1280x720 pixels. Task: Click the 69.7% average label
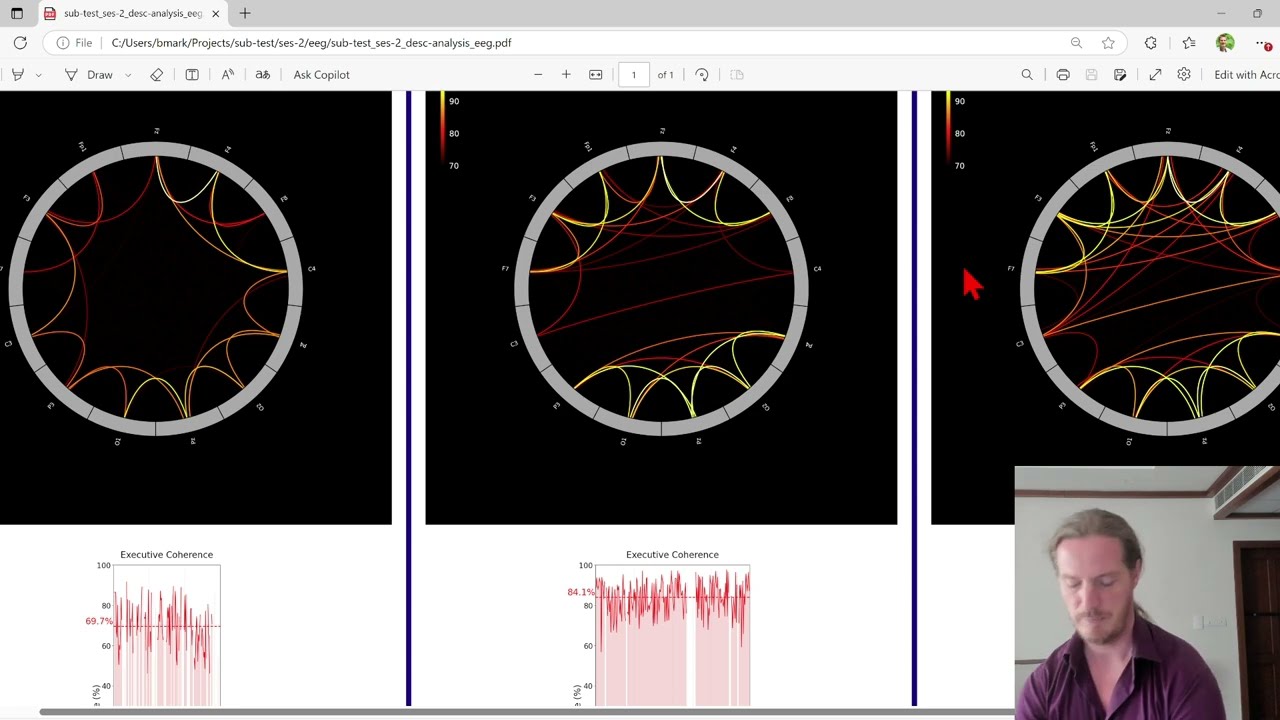click(x=99, y=621)
